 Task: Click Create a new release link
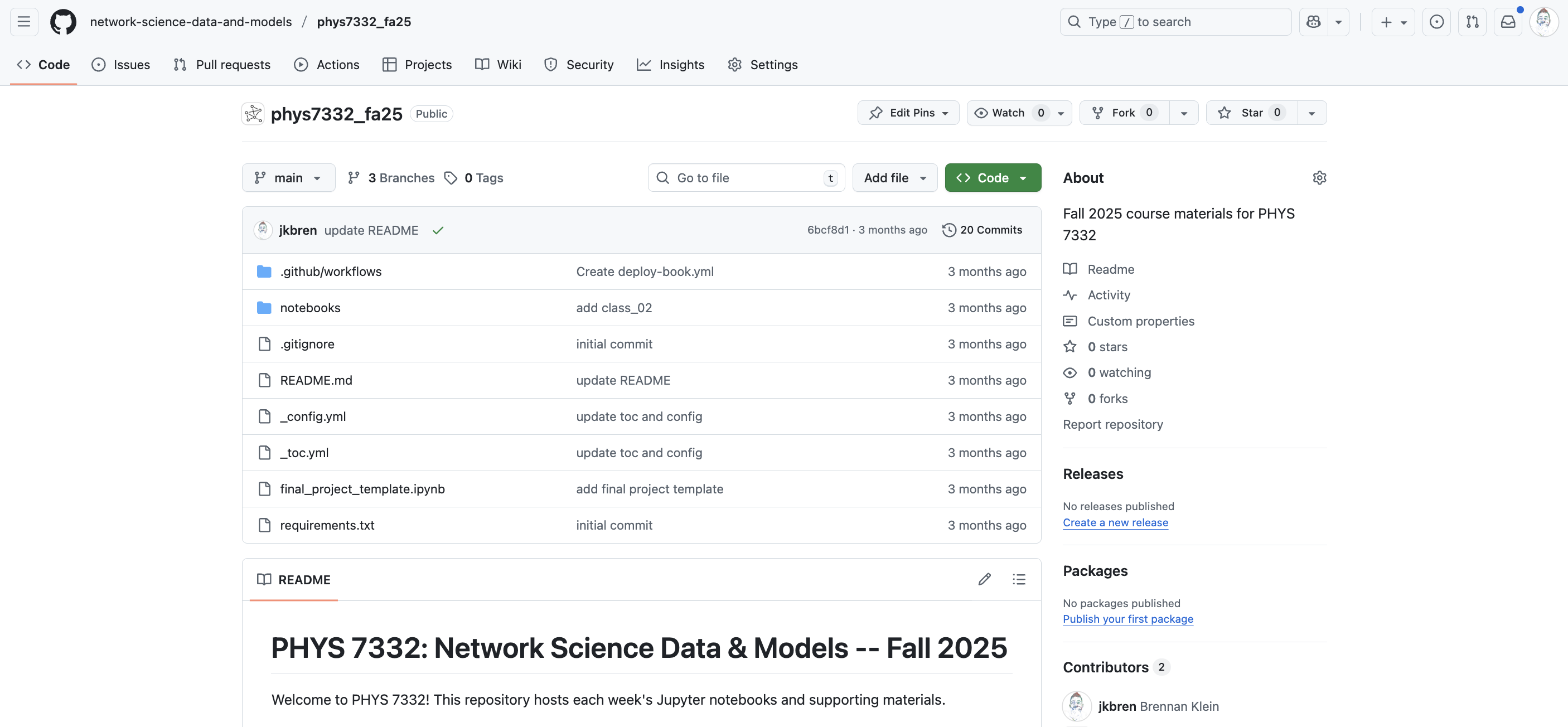[x=1115, y=522]
